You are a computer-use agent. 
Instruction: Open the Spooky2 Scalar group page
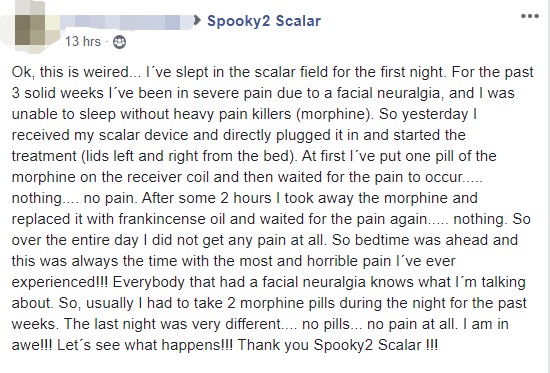264,21
